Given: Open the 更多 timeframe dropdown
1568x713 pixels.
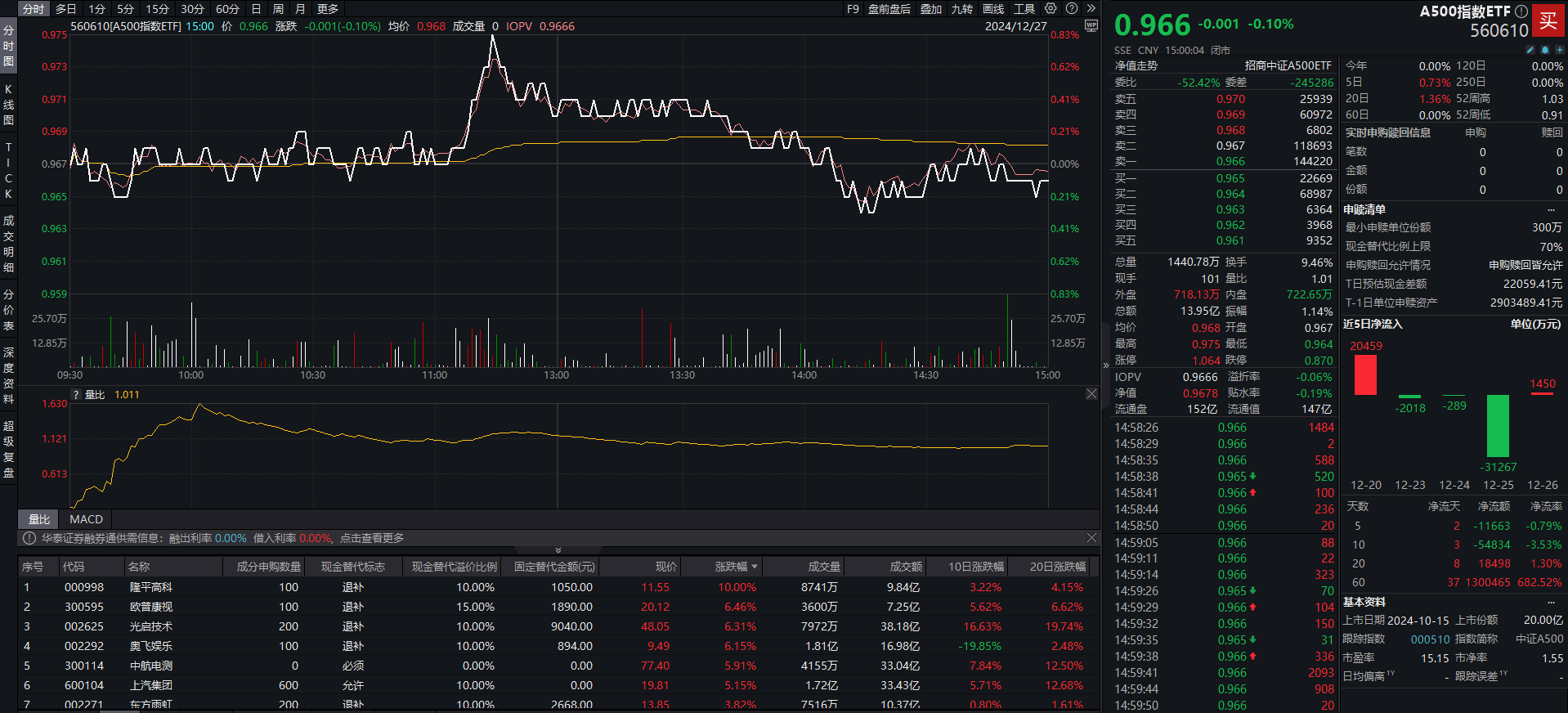Looking at the screenshot, I should pos(327,9).
